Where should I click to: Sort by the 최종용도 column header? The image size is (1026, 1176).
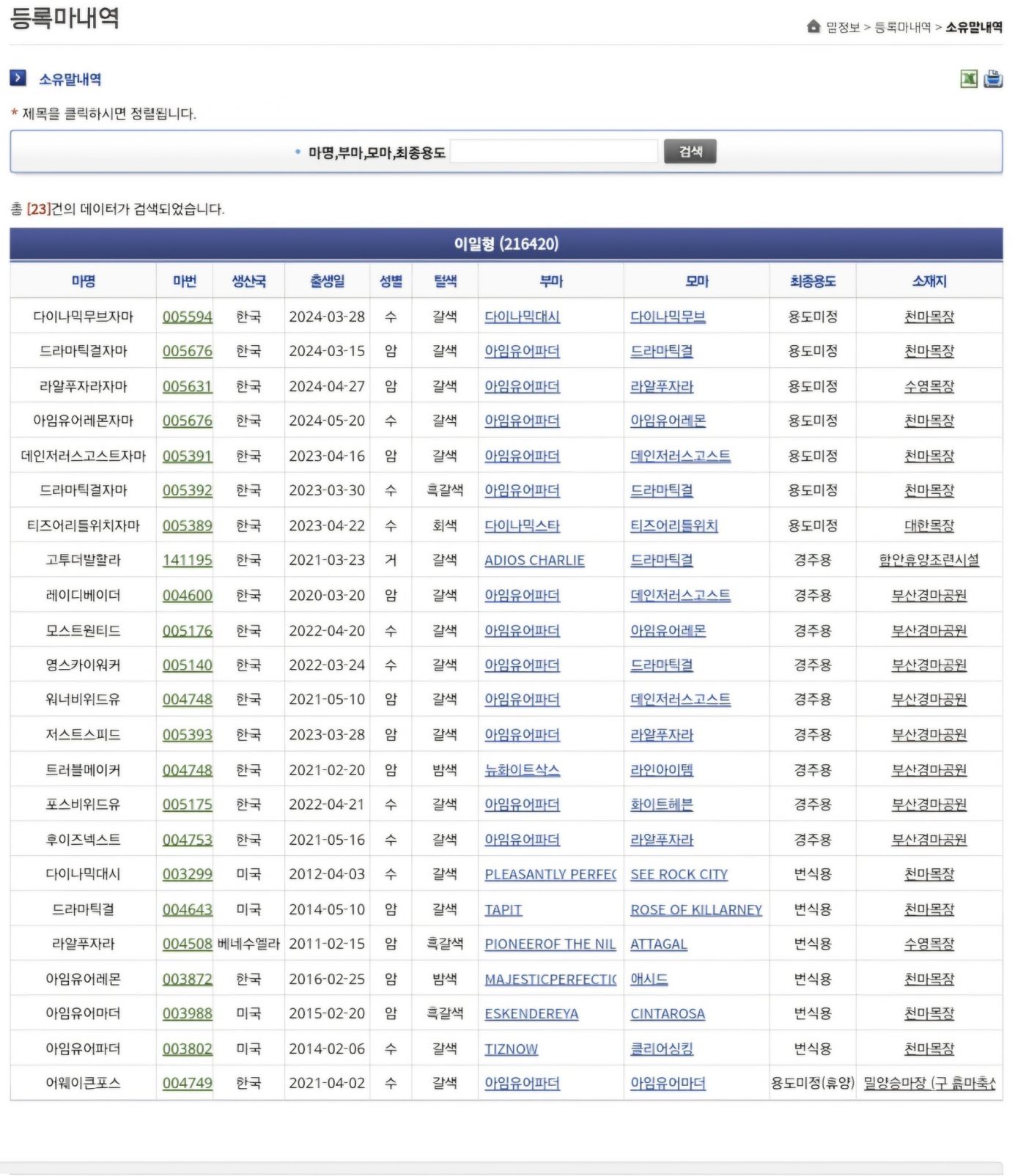tap(812, 281)
